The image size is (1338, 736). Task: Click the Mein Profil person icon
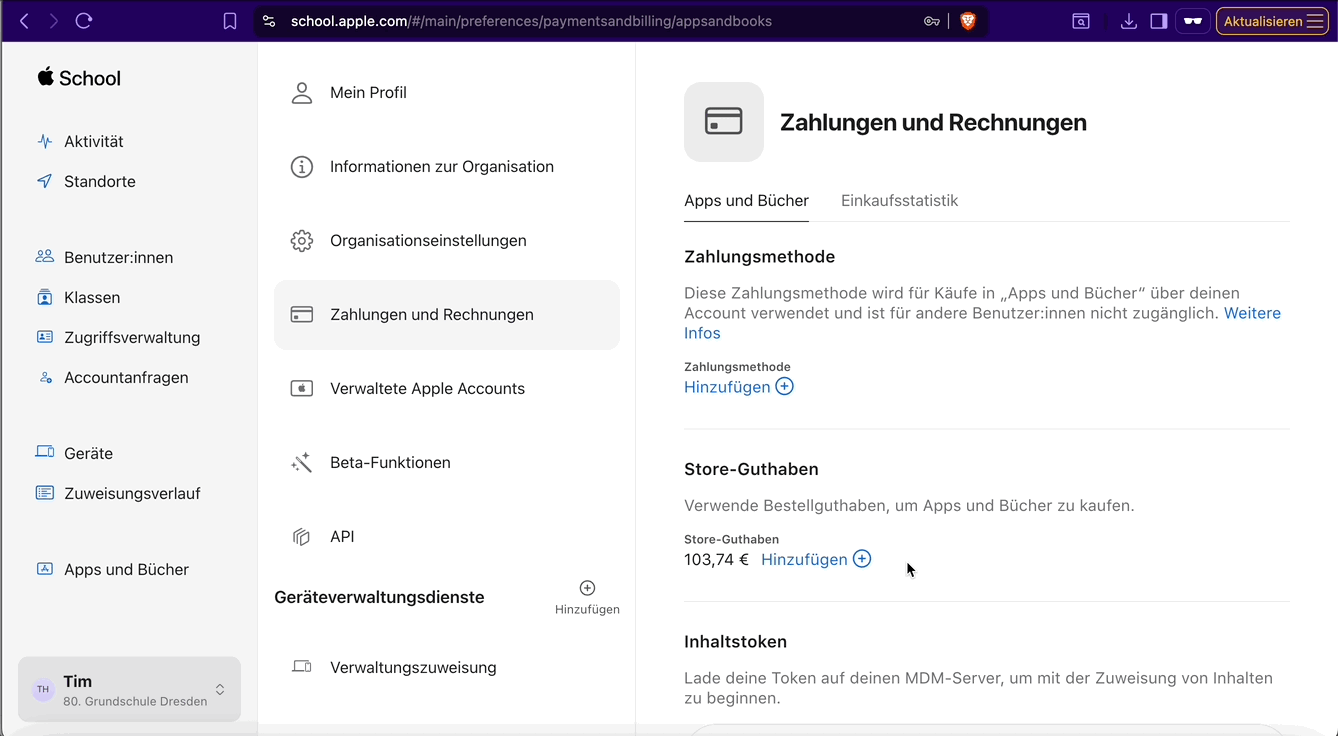(x=301, y=93)
